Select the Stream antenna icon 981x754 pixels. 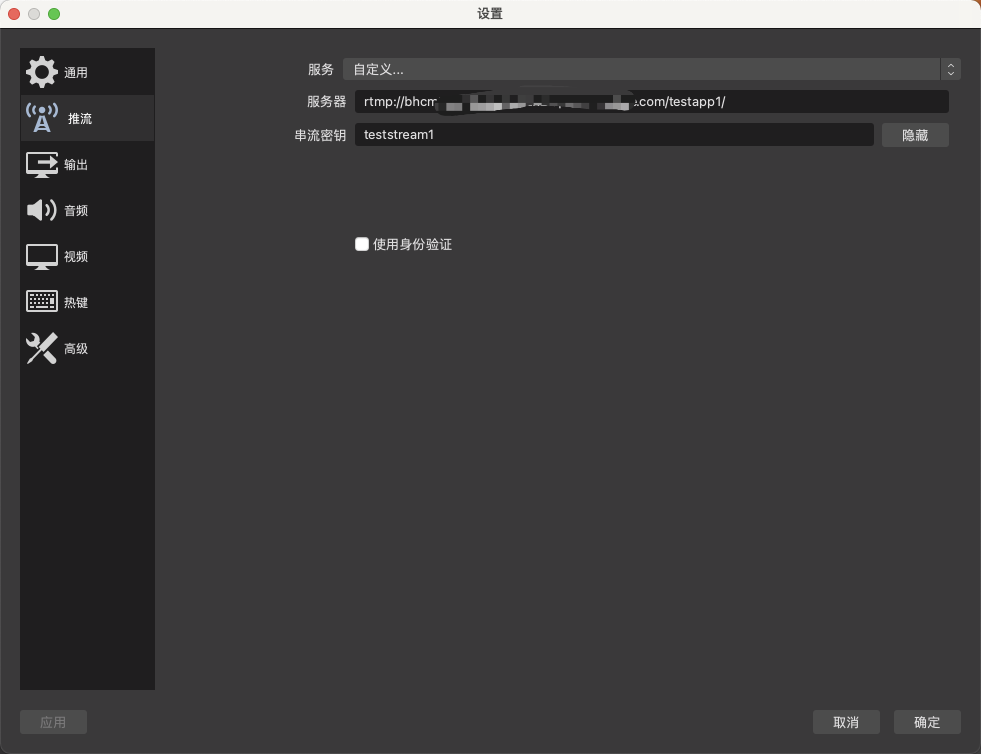click(x=41, y=118)
